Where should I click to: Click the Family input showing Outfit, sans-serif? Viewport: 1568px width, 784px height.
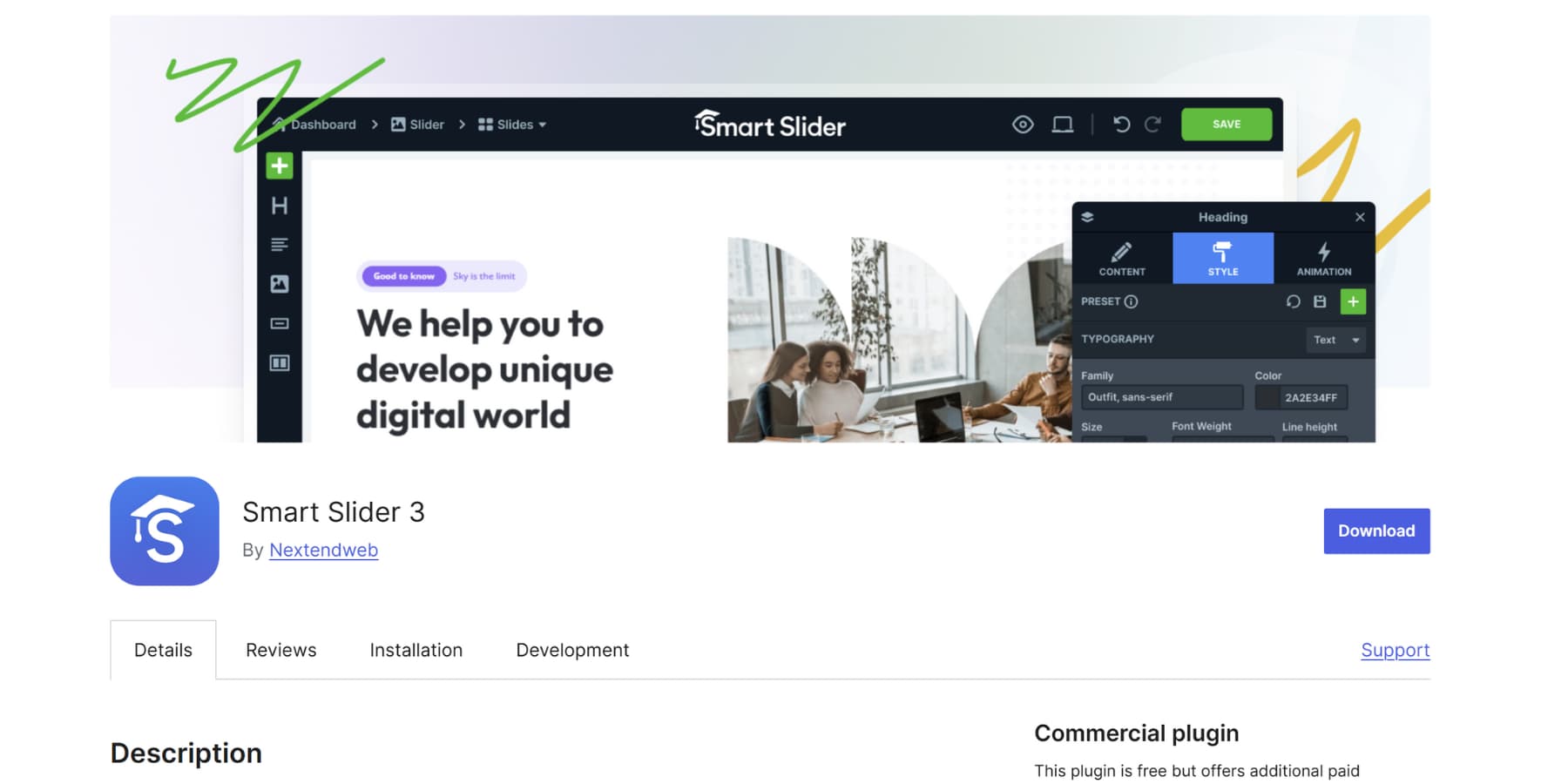point(1161,396)
